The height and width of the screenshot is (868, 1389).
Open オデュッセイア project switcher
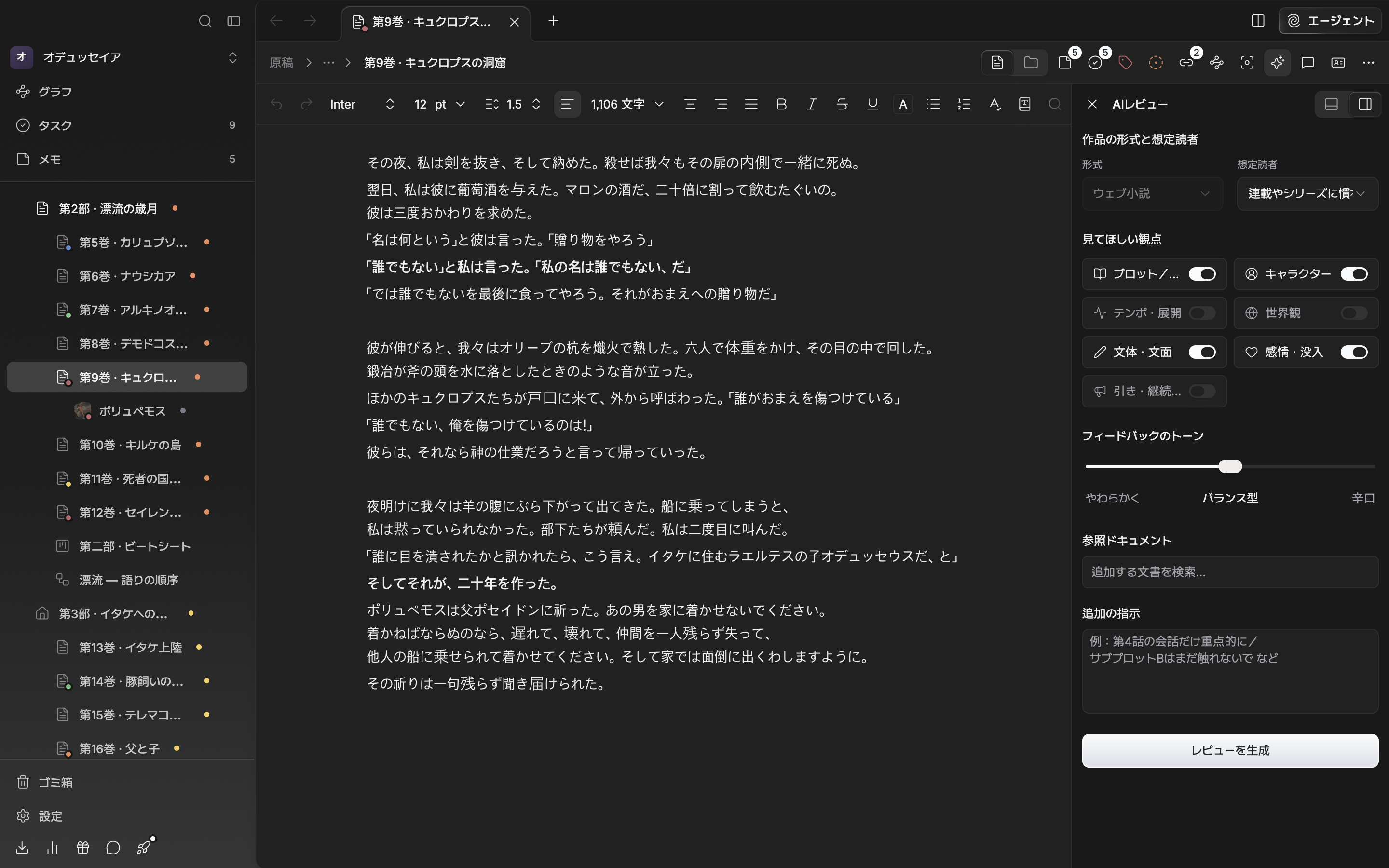[125, 57]
